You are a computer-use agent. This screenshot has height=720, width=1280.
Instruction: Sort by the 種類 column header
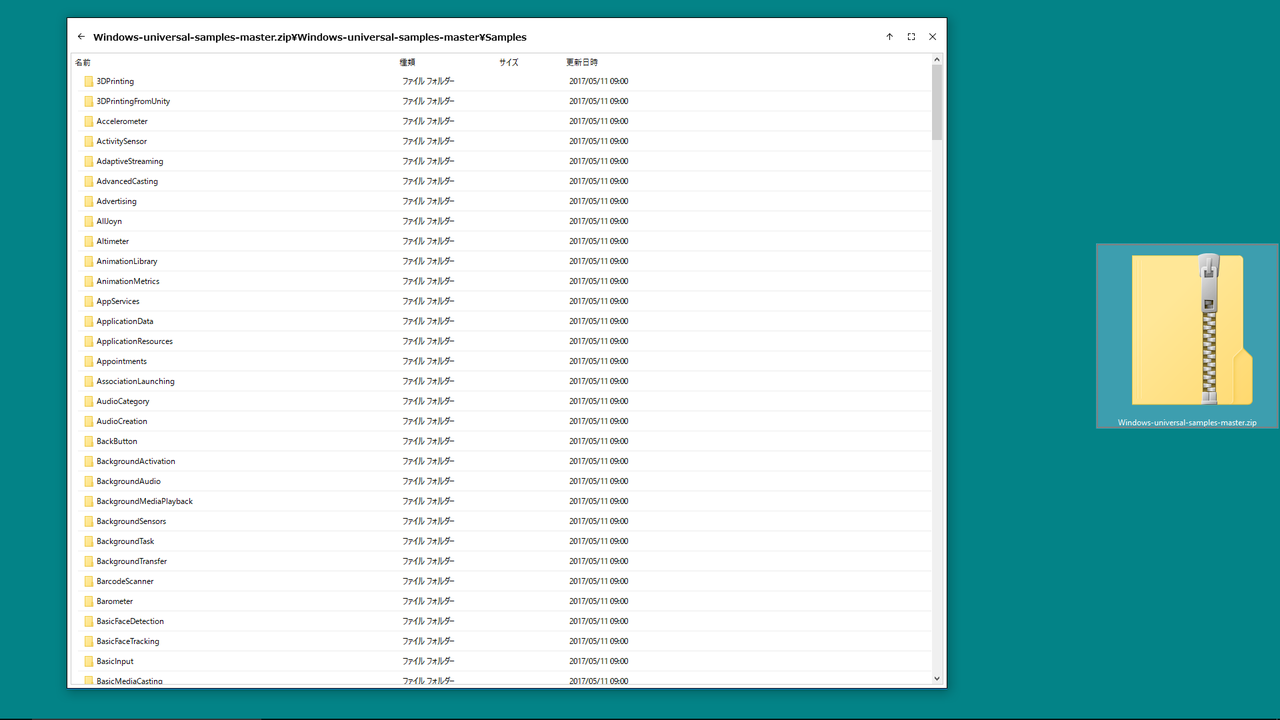click(x=408, y=62)
